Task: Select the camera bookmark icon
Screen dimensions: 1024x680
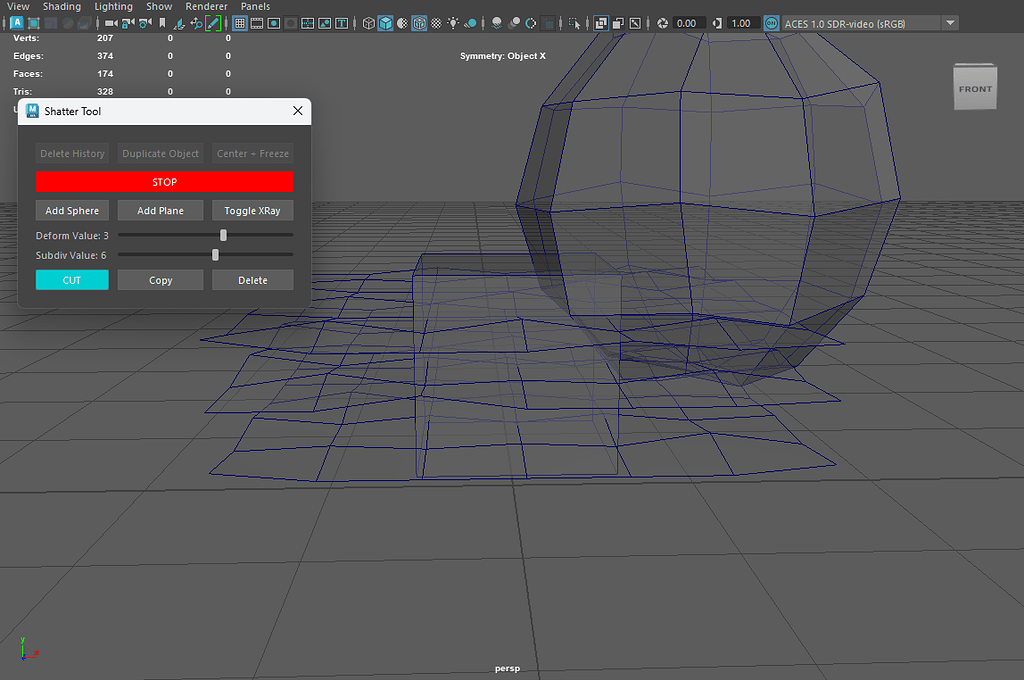Action: [163, 23]
